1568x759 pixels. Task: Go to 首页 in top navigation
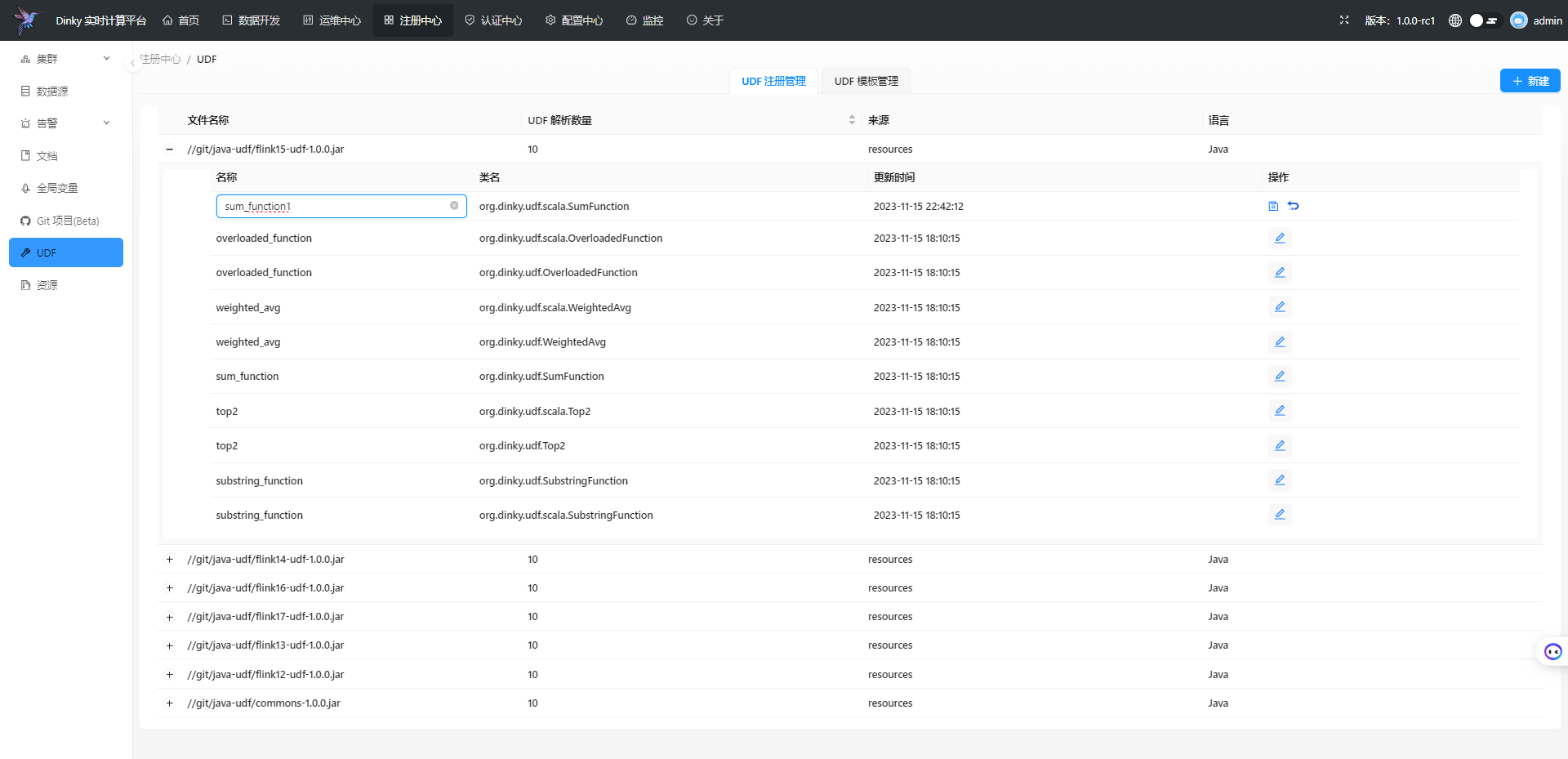pos(180,20)
